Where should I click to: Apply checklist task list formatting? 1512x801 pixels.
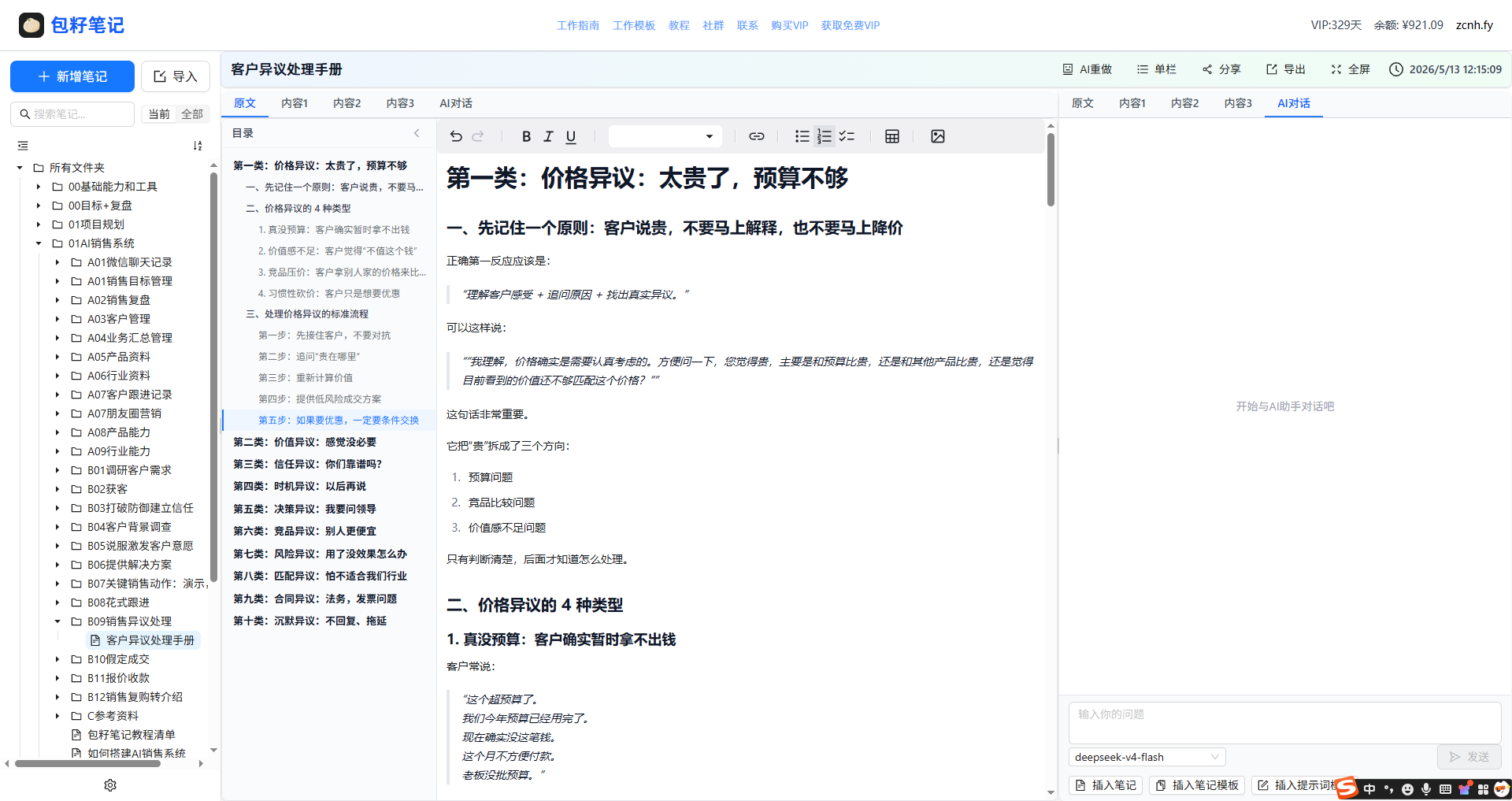[847, 136]
